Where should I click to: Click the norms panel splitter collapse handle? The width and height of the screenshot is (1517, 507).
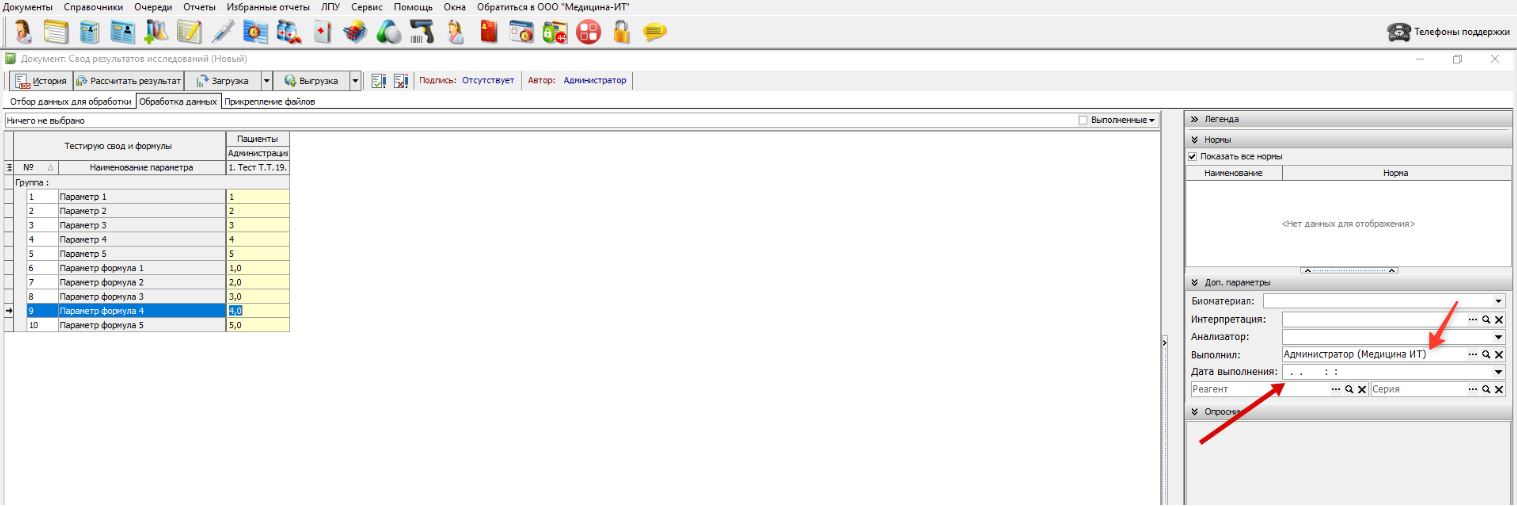[x=1348, y=270]
